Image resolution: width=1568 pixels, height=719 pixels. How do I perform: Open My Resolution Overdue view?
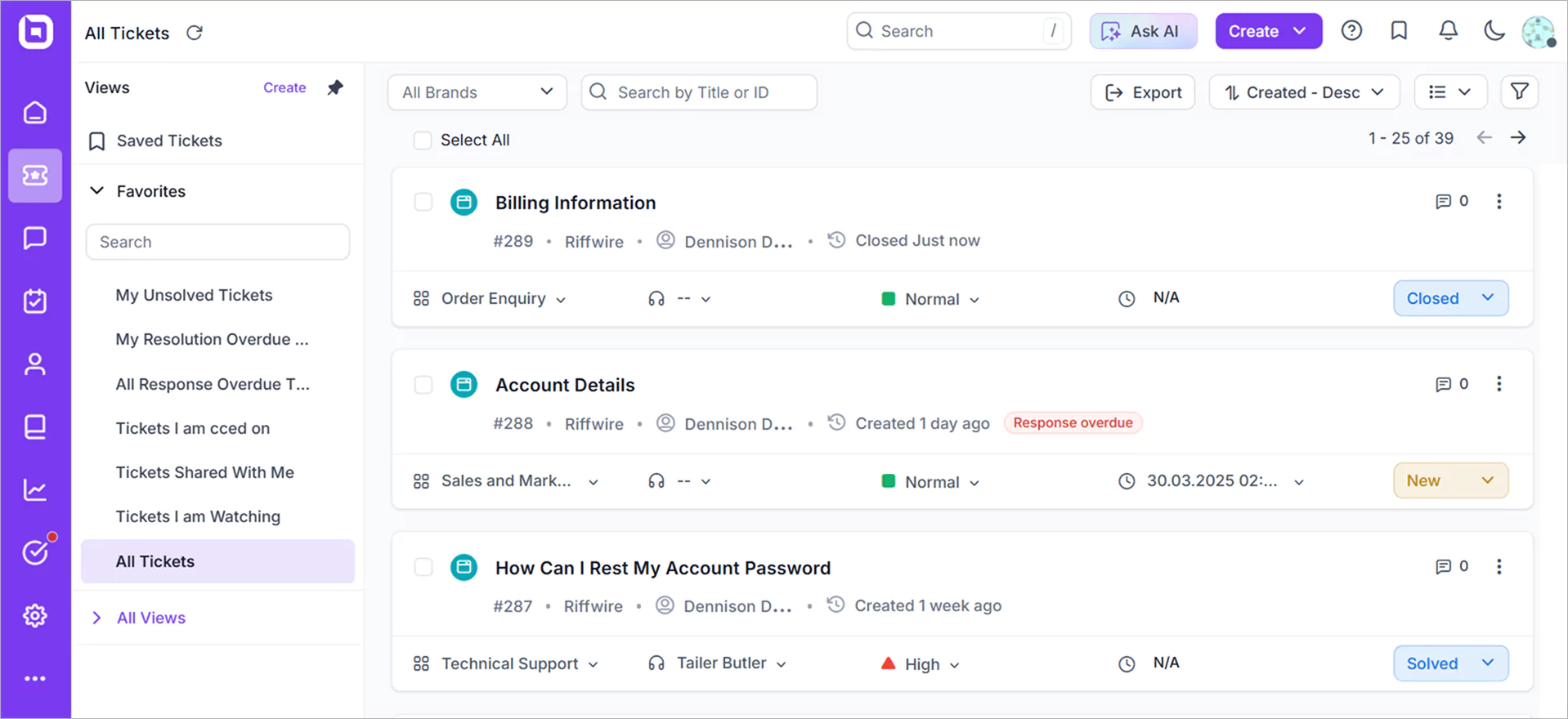(212, 339)
